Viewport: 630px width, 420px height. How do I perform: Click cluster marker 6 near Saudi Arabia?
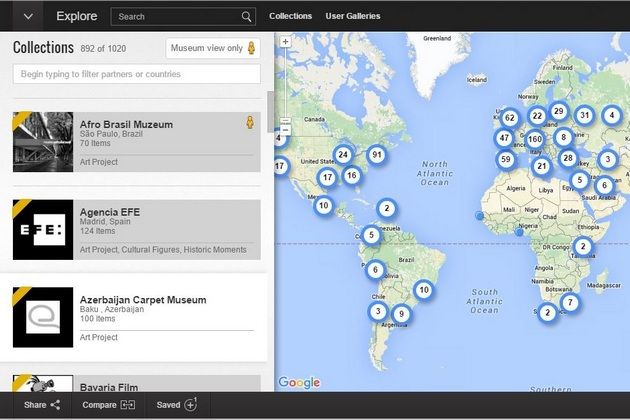click(x=604, y=185)
